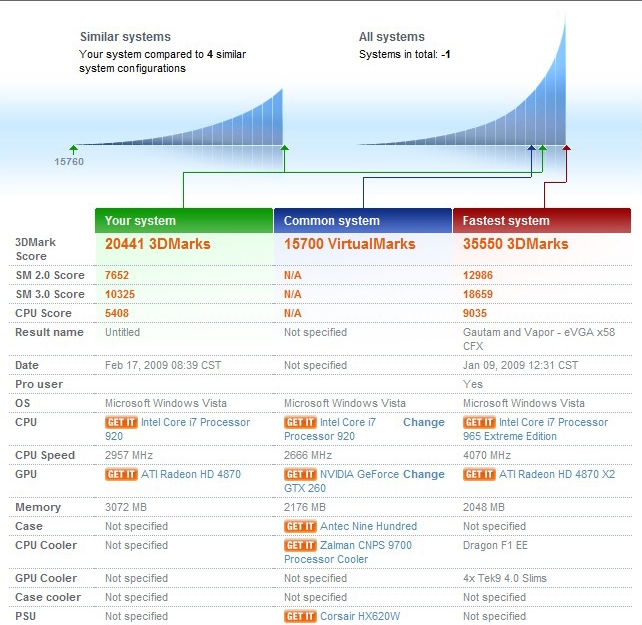Click GET IT badge for ATI Radeon HD 4870 in Your system
This screenshot has height=625, width=642.
[121, 474]
